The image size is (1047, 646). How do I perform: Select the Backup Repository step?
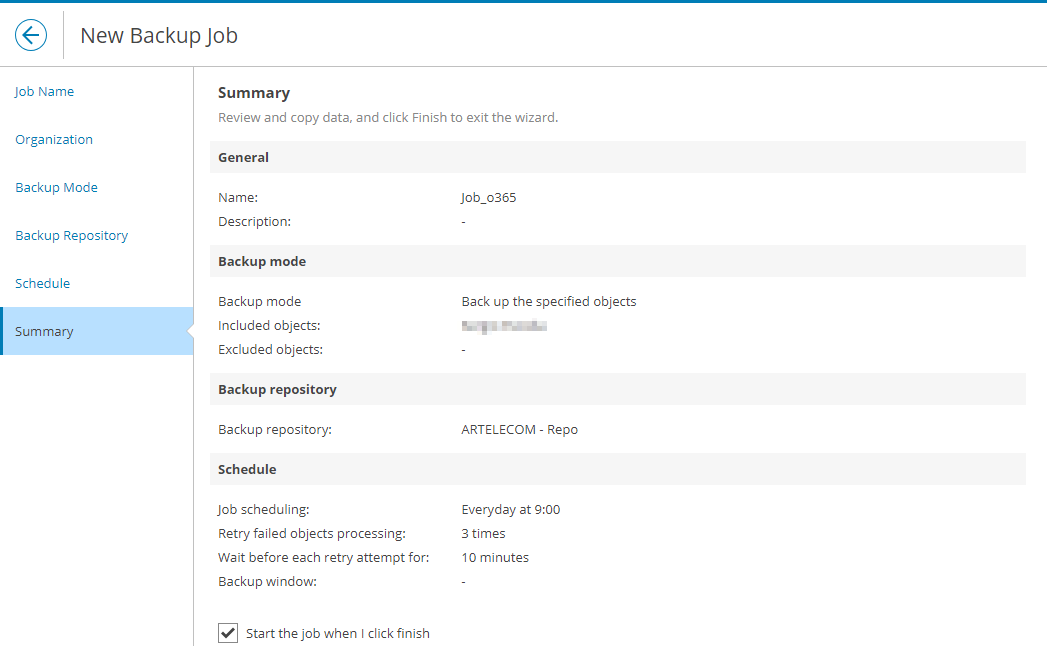tap(72, 236)
